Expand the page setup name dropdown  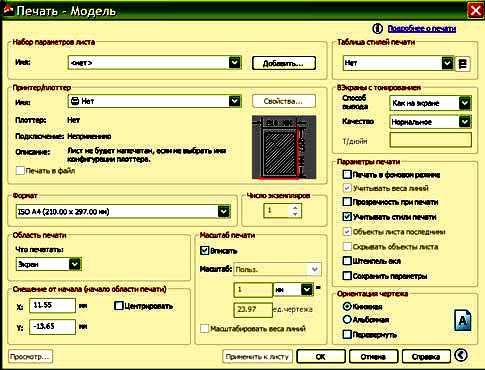click(x=235, y=63)
